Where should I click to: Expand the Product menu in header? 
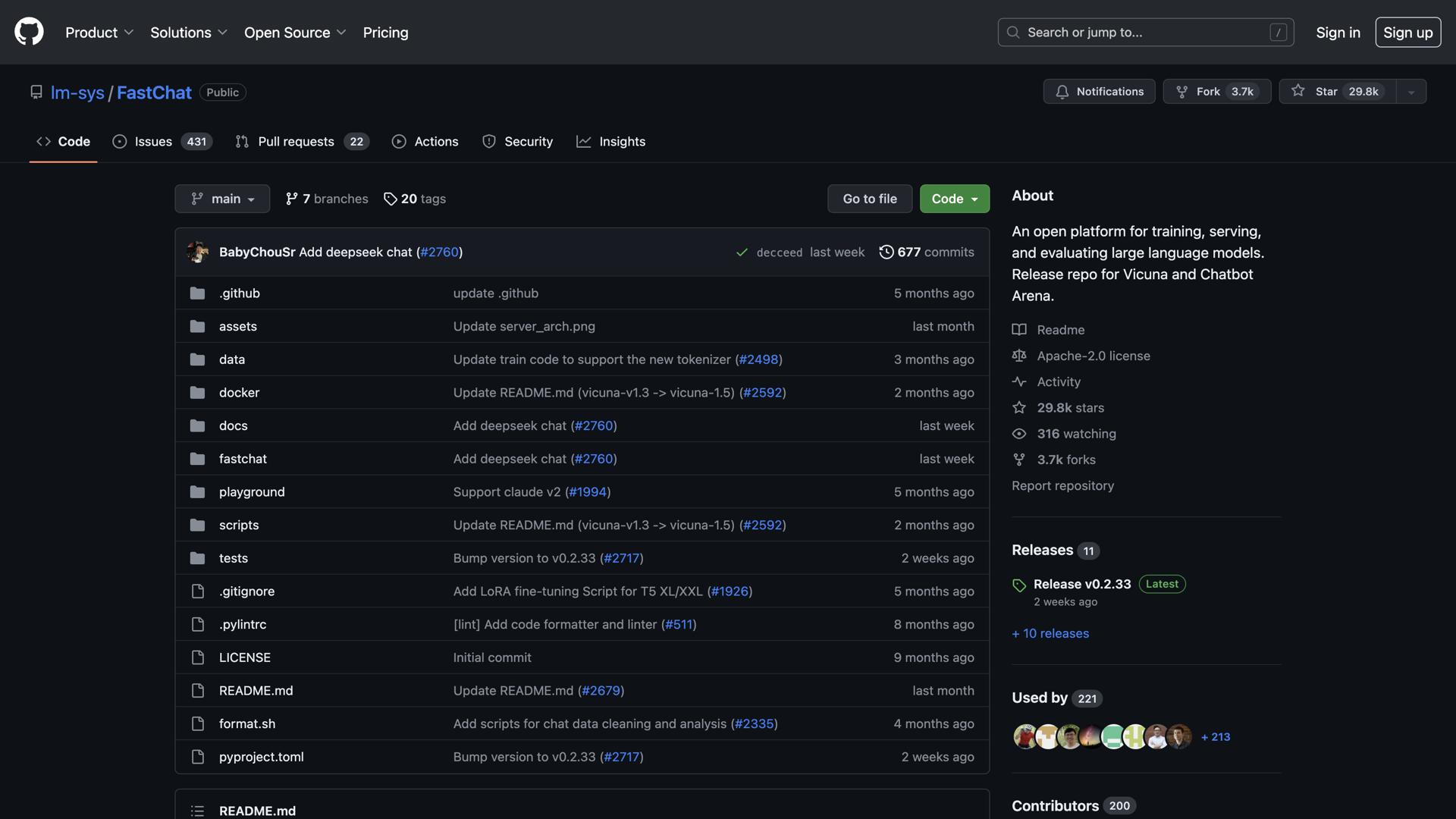(99, 33)
